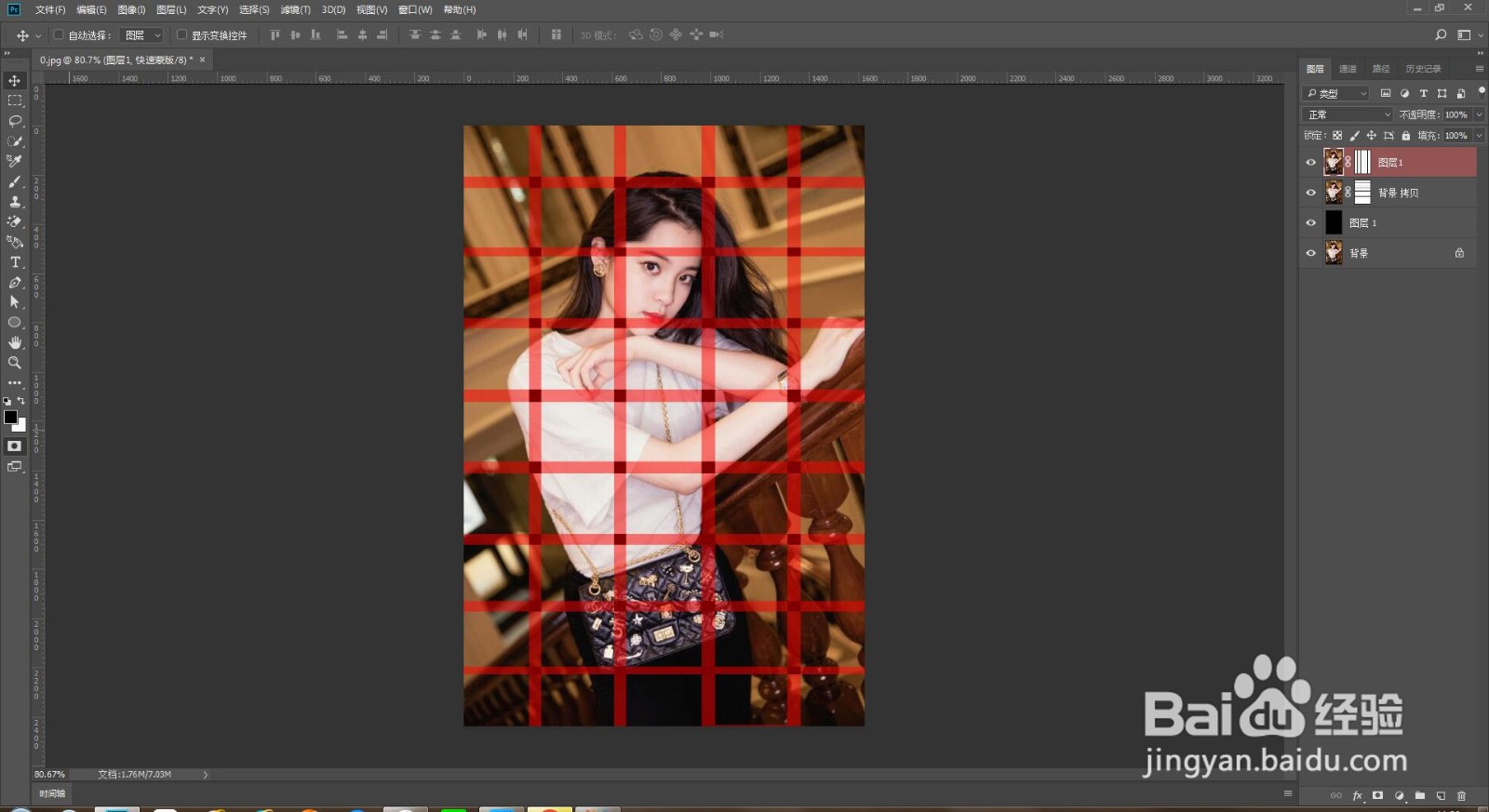
Task: Select the Zoom tool
Action: [15, 363]
